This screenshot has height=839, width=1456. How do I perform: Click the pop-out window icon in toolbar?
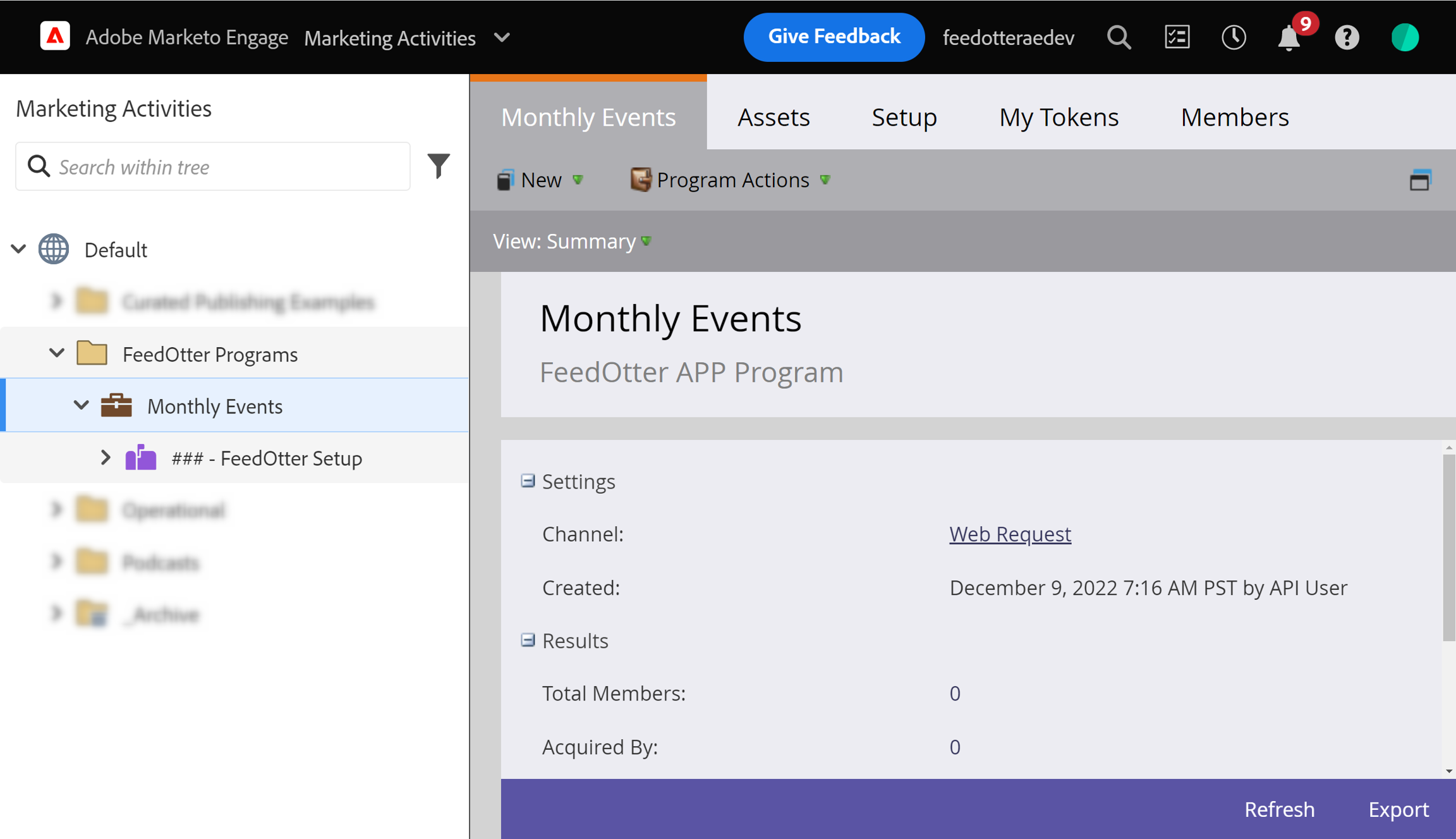[x=1420, y=180]
